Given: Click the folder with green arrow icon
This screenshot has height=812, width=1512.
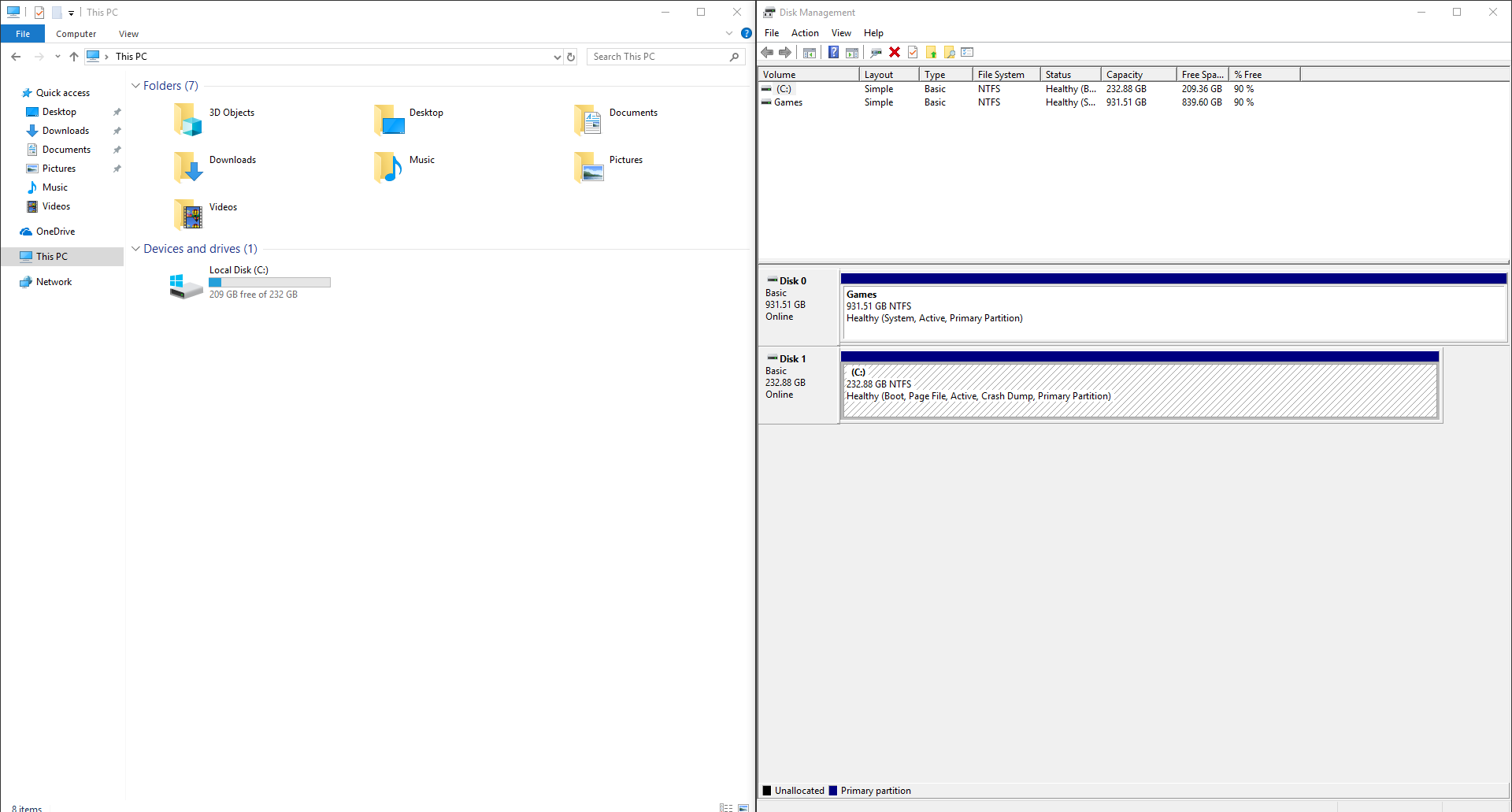Looking at the screenshot, I should click(x=931, y=53).
